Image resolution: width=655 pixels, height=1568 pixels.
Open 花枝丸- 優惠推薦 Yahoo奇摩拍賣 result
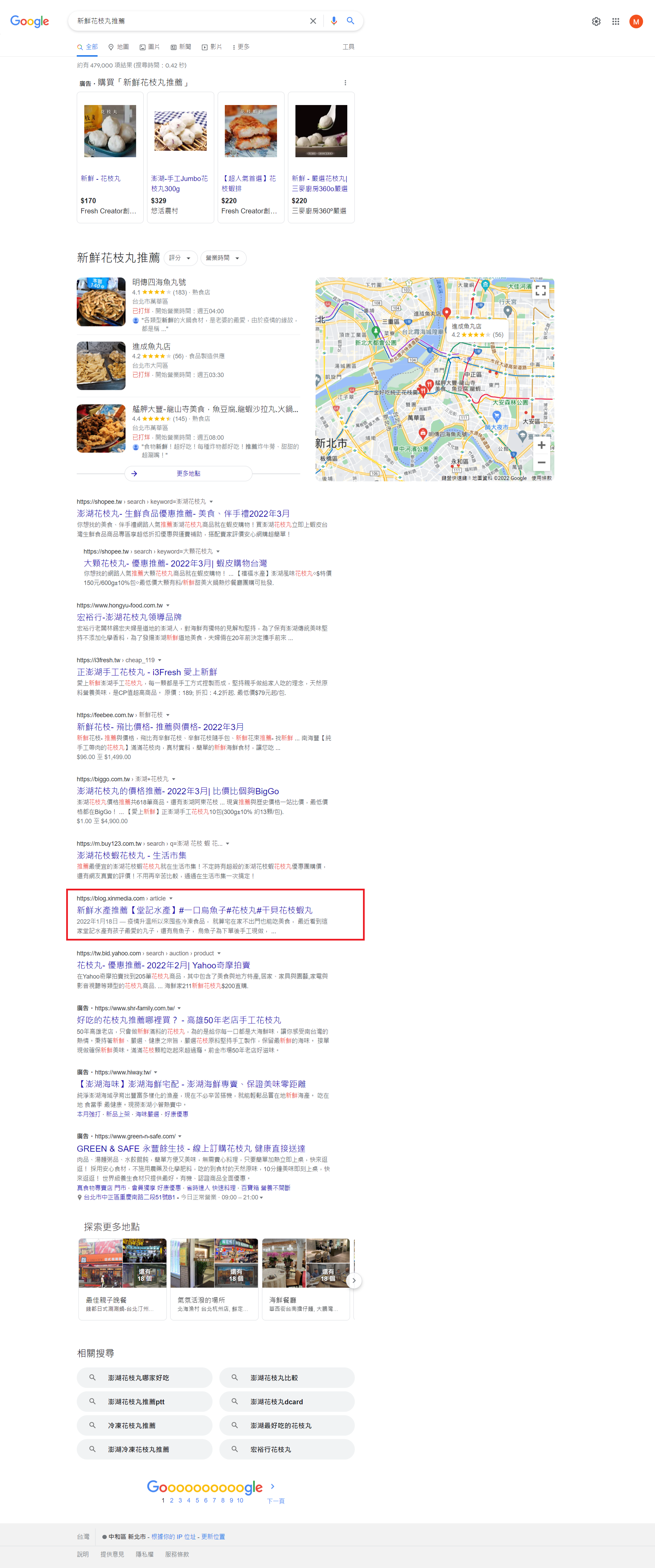coord(163,965)
